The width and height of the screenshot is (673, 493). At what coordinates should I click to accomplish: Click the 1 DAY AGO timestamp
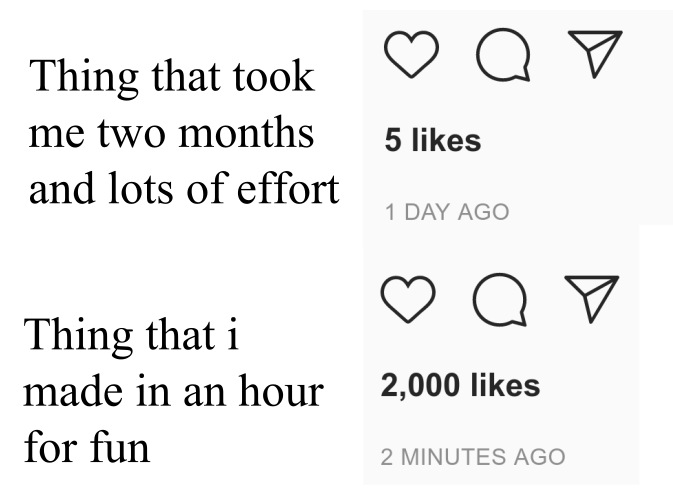point(447,212)
